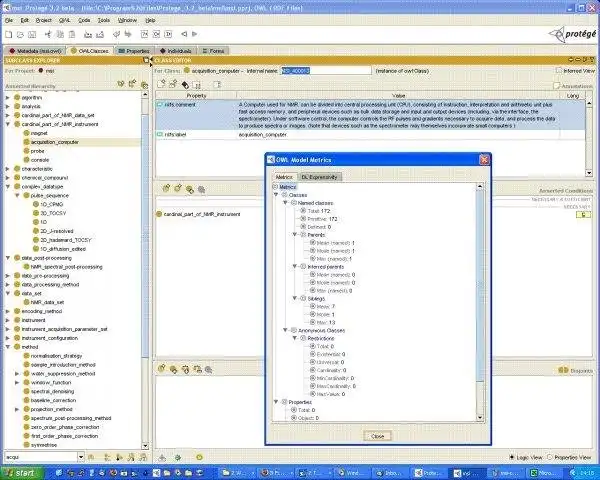Click the magnifier icon on the Asserted Conditions toolbar

[202, 189]
